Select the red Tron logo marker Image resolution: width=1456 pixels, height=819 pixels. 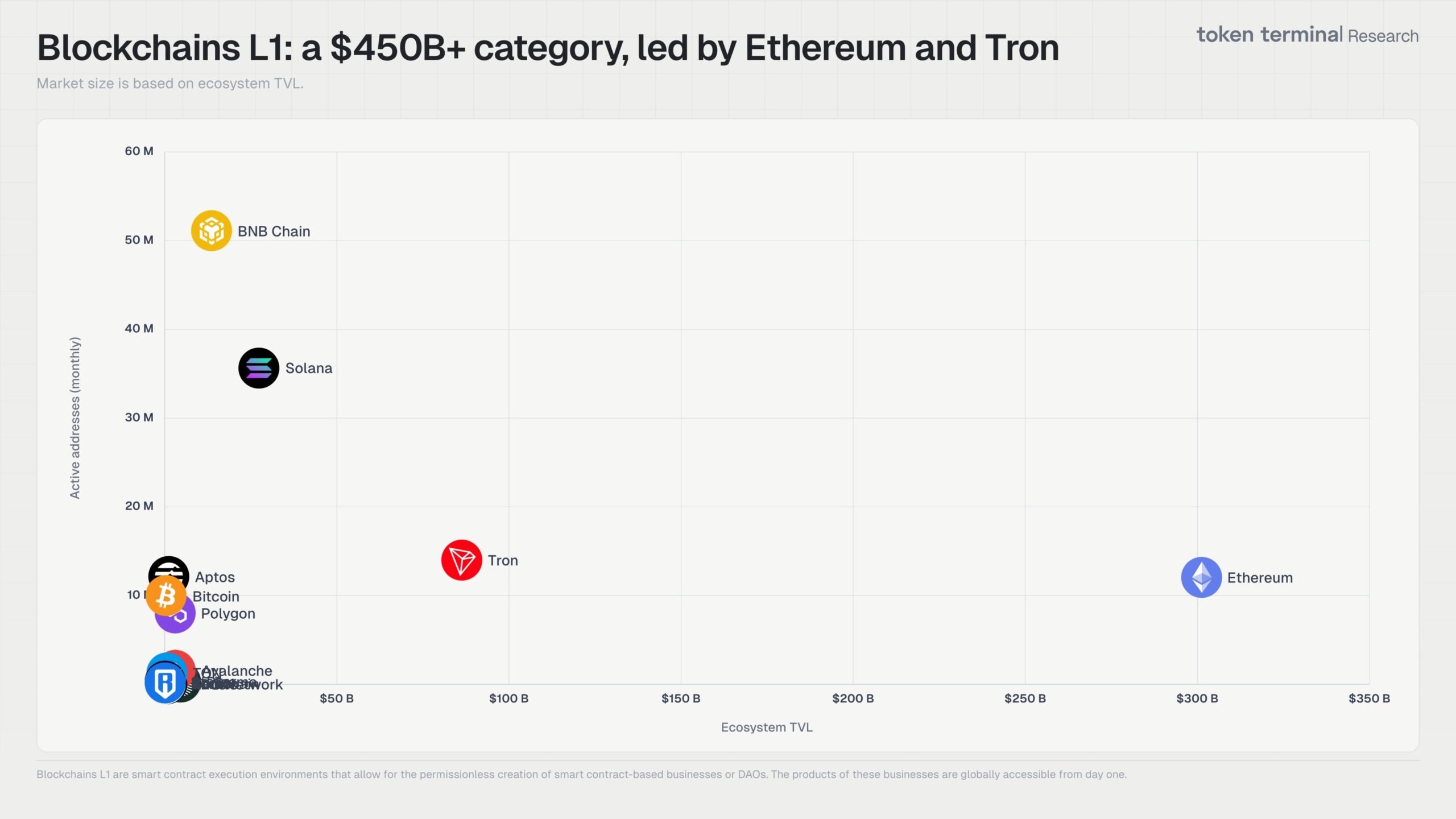pos(461,560)
